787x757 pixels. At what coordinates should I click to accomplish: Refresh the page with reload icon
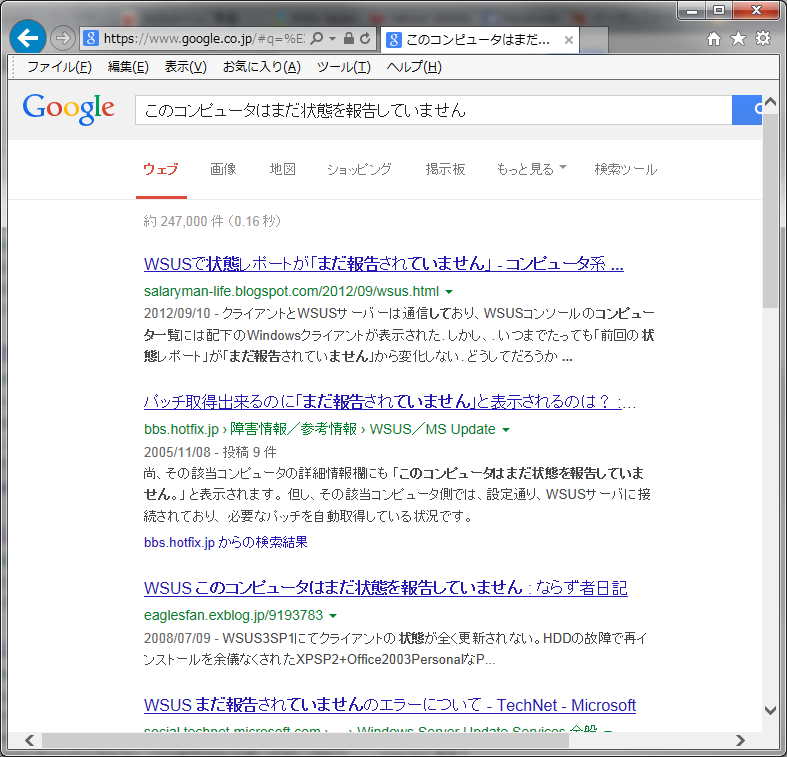[x=365, y=38]
